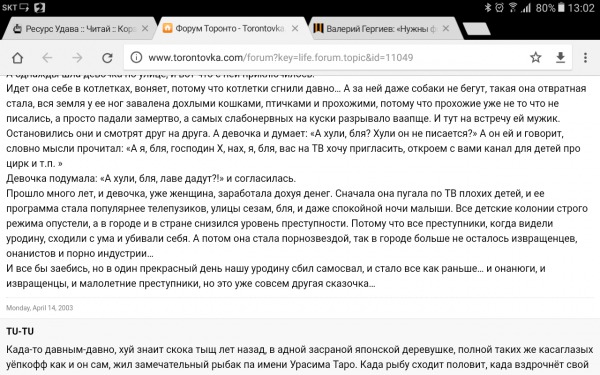Bookmark page with the star icon

(x=536, y=57)
